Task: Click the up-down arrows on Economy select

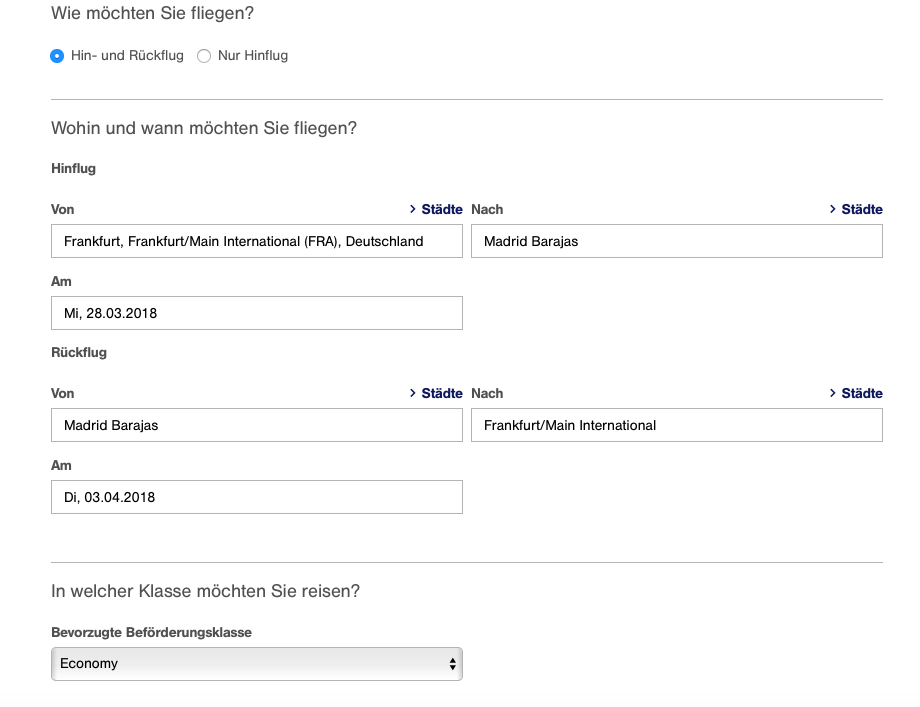Action: 452,663
